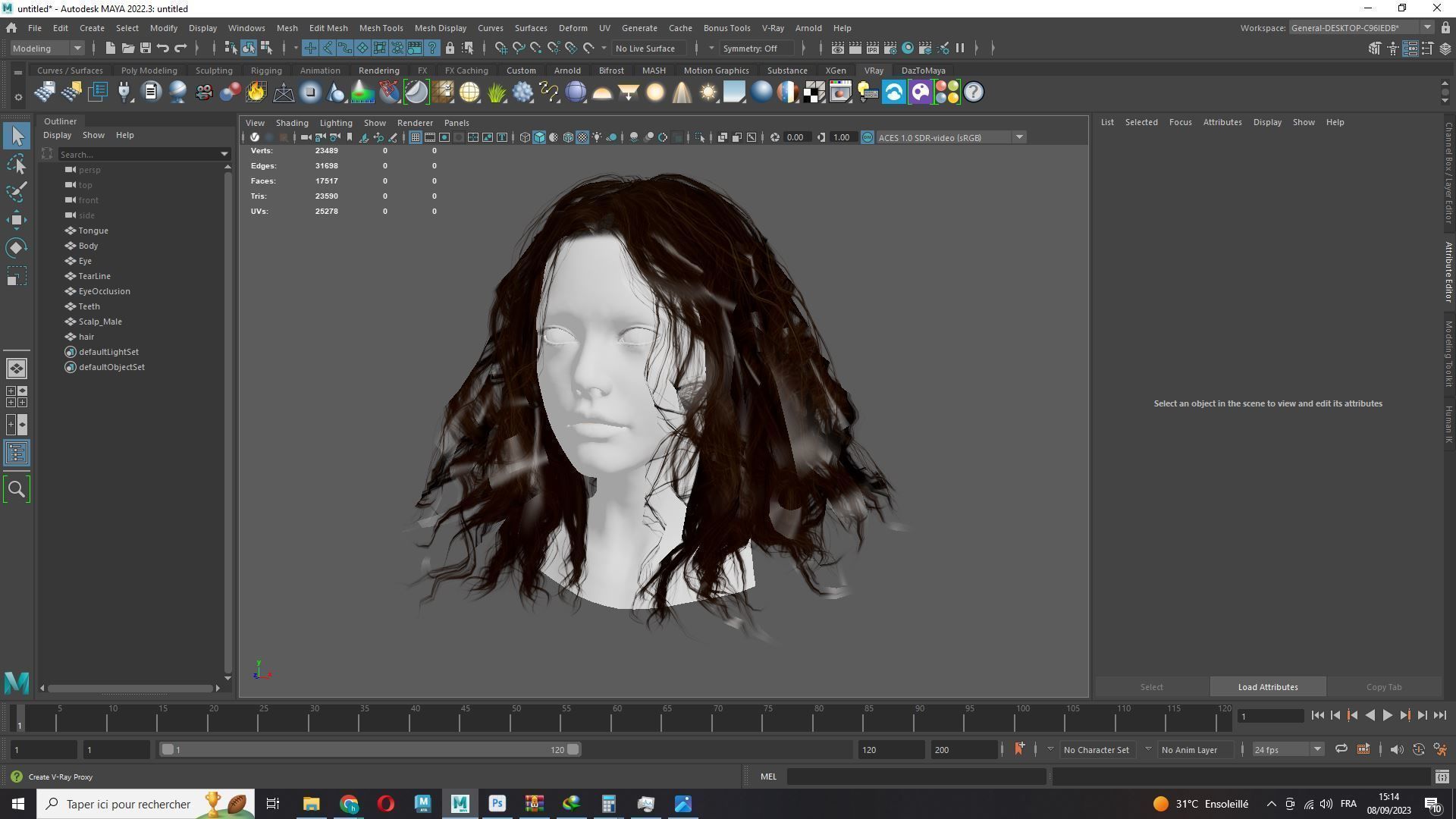Click the V-Ray sun light shelf icon
Image resolution: width=1456 pixels, height=819 pixels.
(x=708, y=93)
